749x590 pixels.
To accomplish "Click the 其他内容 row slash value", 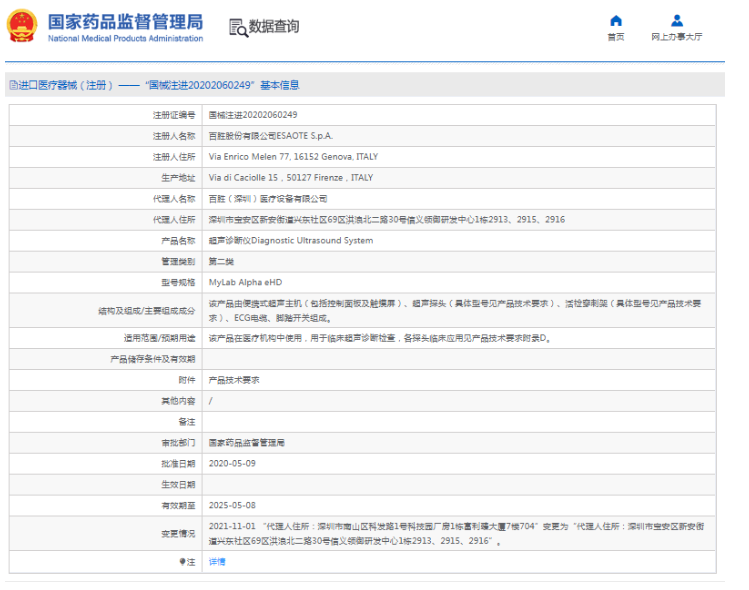I will click(211, 401).
